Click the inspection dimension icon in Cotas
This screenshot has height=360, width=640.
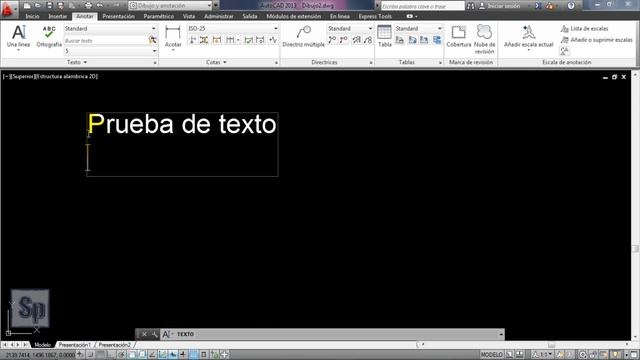point(249,40)
